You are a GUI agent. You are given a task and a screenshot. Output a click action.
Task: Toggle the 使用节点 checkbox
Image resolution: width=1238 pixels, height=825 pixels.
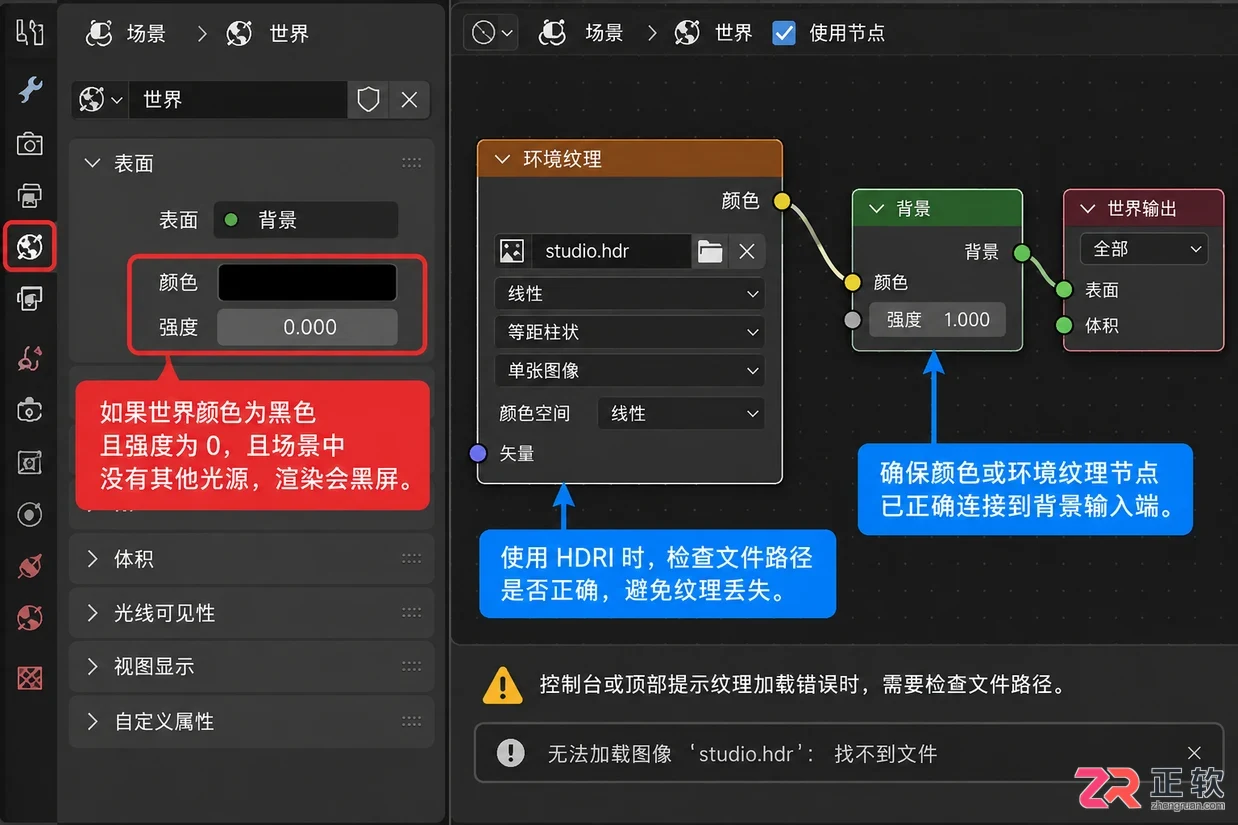(785, 32)
